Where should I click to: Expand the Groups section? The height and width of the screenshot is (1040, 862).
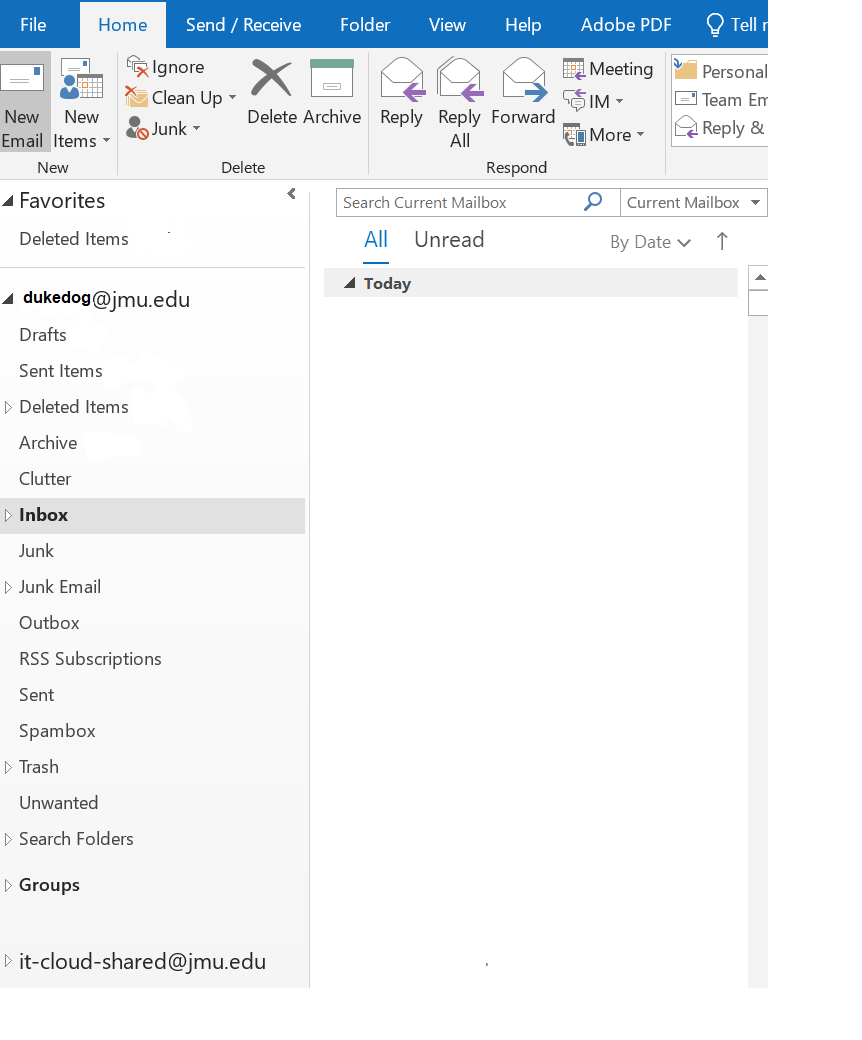8,885
